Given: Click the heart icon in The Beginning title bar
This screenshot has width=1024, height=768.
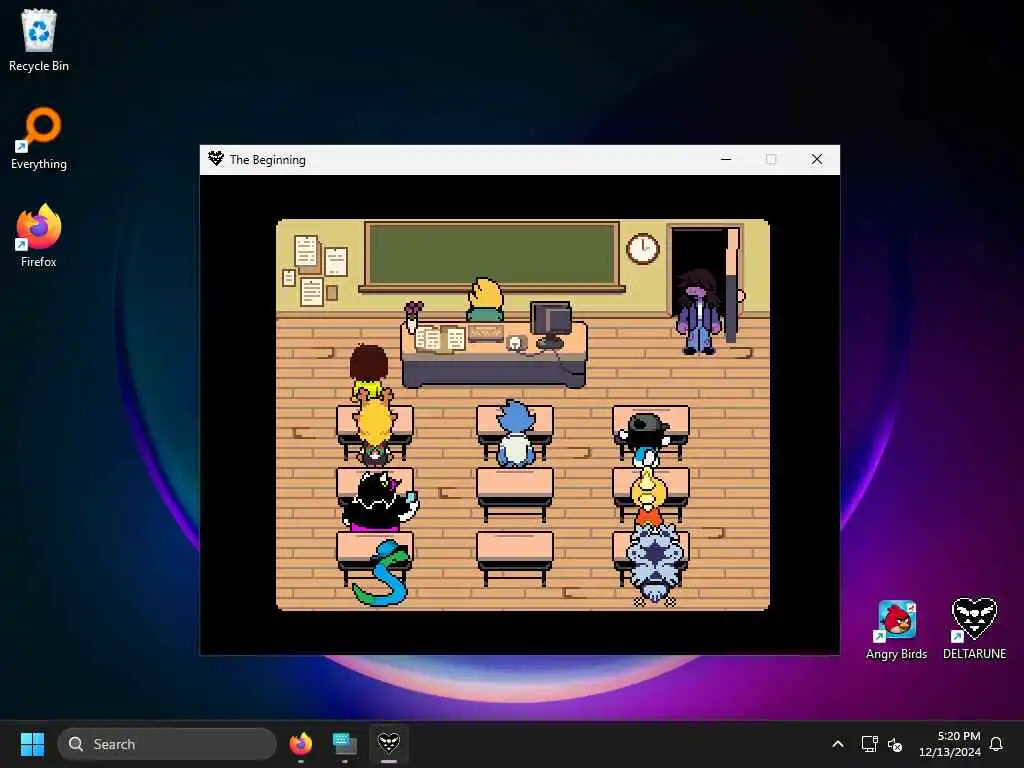Looking at the screenshot, I should pos(216,159).
